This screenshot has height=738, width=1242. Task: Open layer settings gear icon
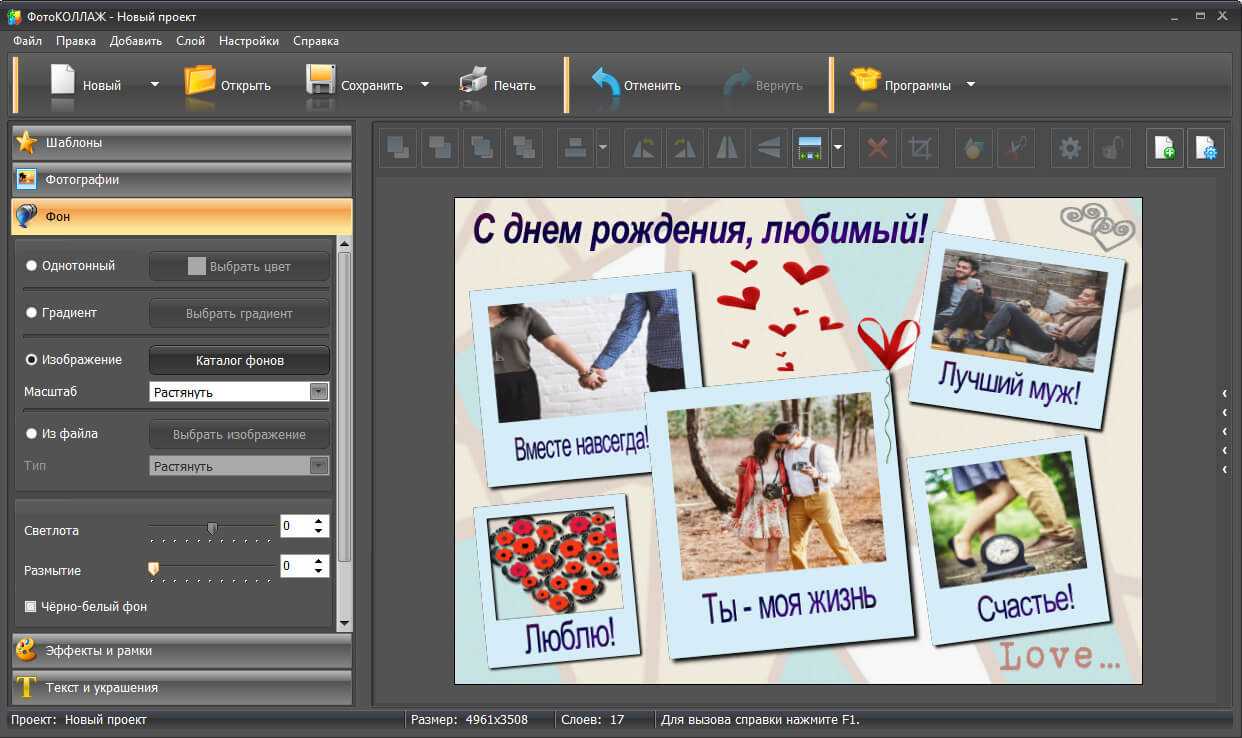(1070, 149)
